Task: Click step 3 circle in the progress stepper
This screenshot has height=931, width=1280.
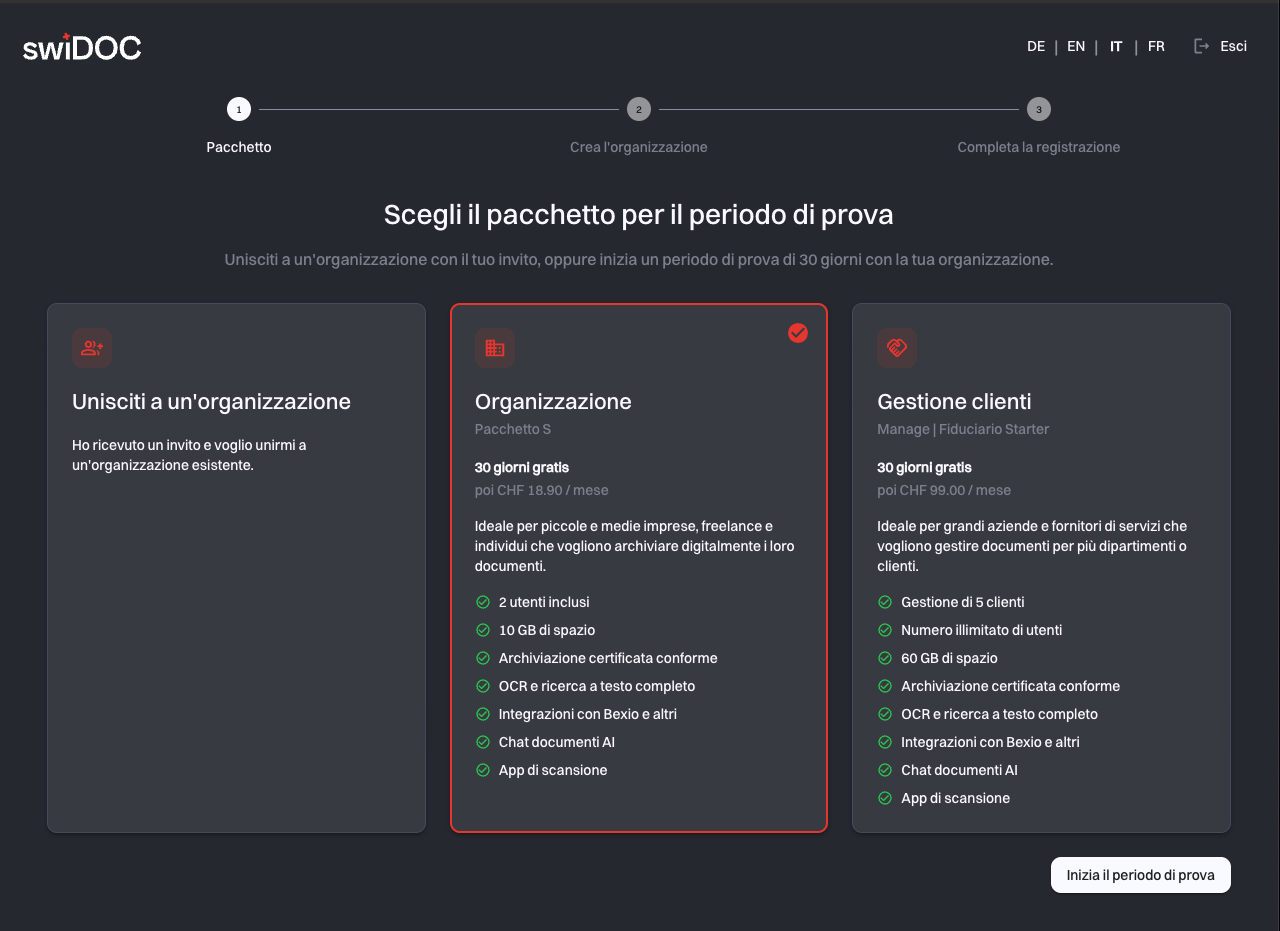Action: tap(1039, 109)
